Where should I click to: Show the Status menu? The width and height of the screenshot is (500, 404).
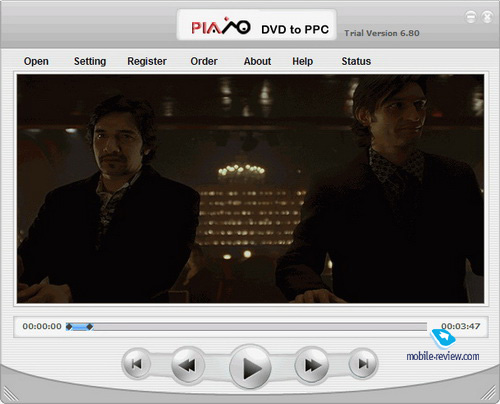click(x=356, y=61)
